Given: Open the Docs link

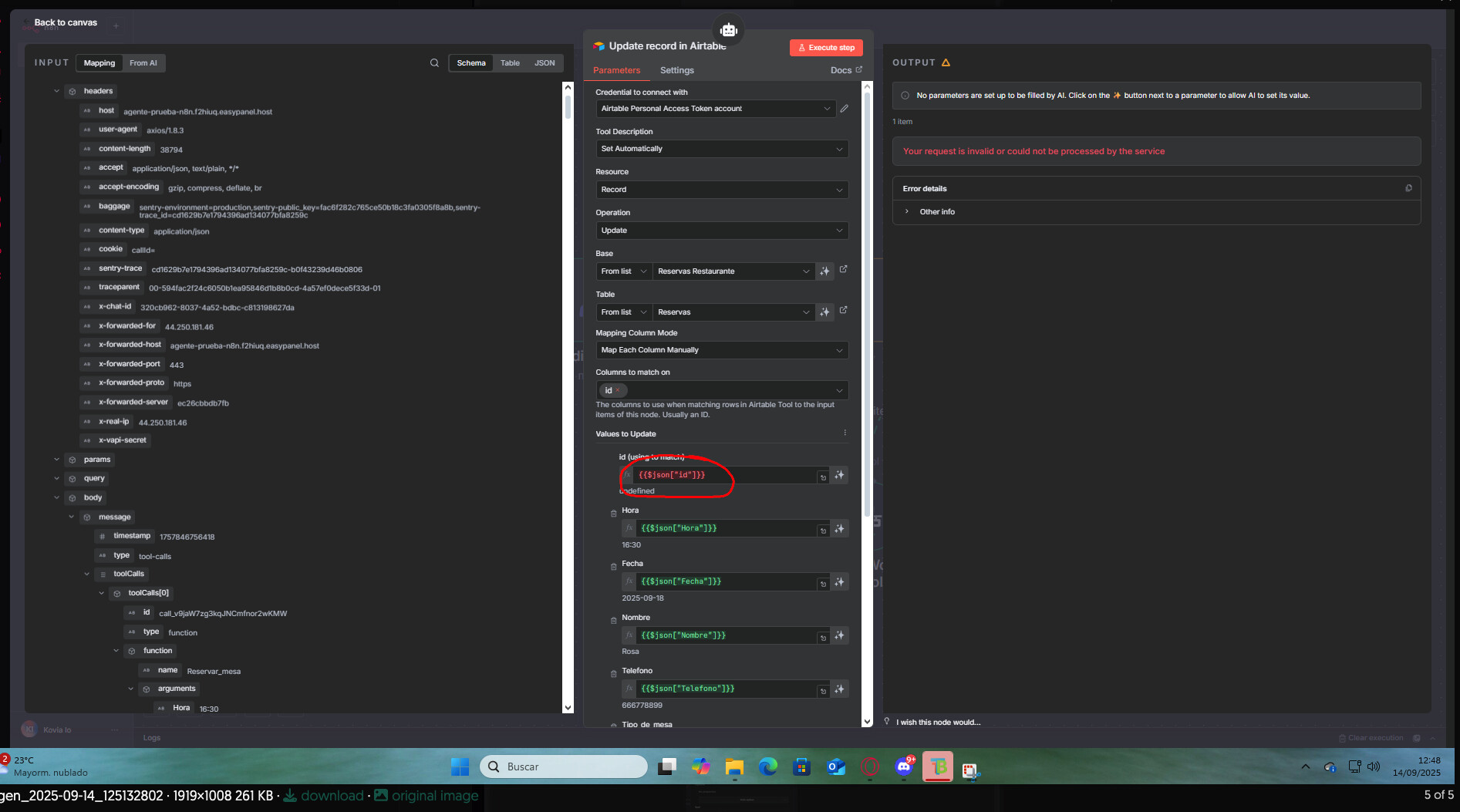Looking at the screenshot, I should click(x=846, y=70).
